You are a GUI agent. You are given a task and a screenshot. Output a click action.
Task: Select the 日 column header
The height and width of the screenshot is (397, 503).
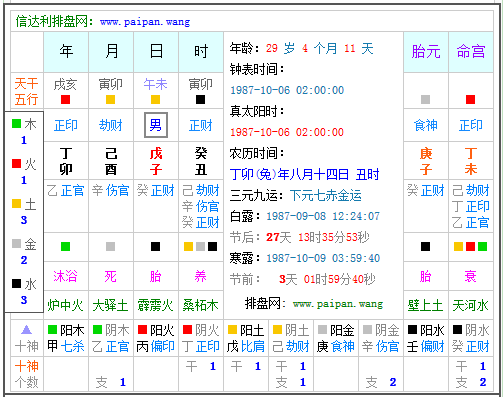coord(156,52)
